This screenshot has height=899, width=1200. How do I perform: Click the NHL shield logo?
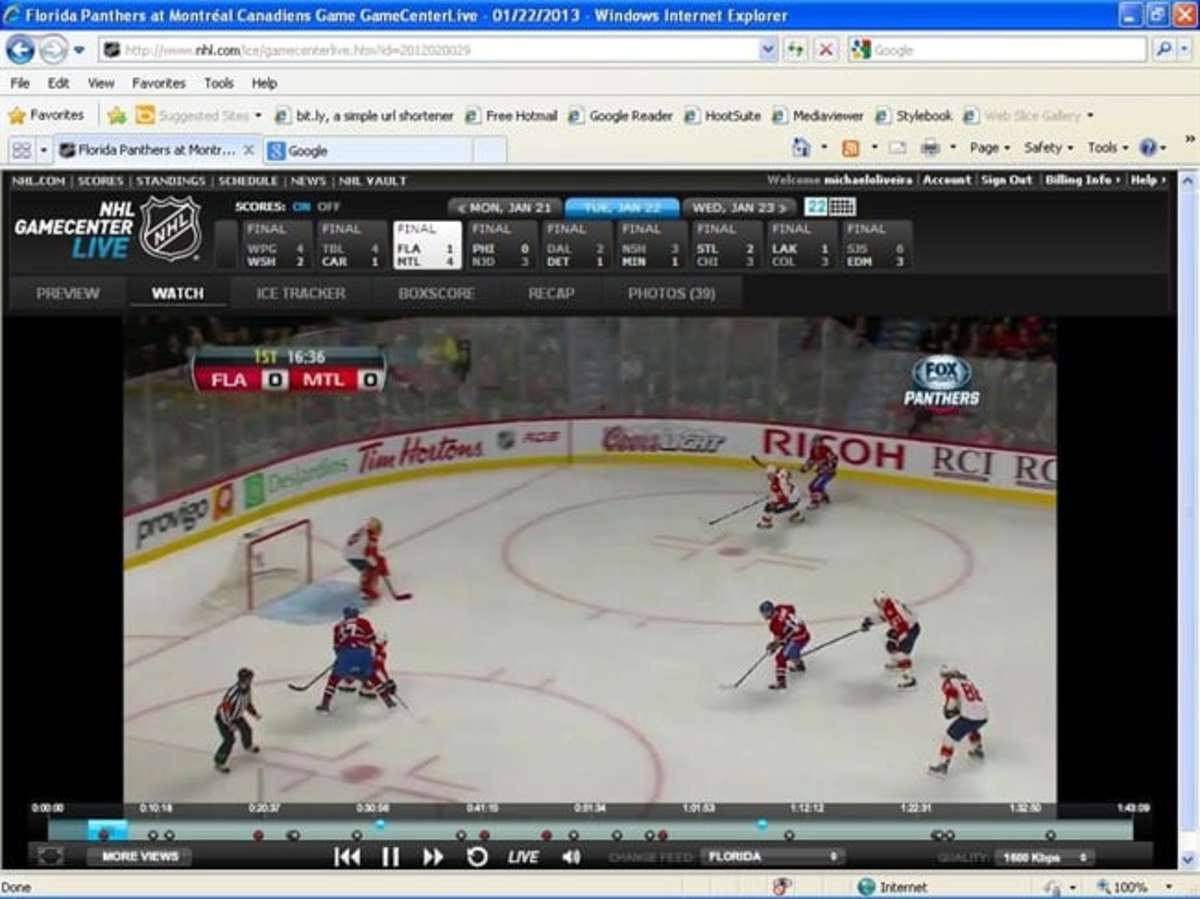click(x=171, y=229)
